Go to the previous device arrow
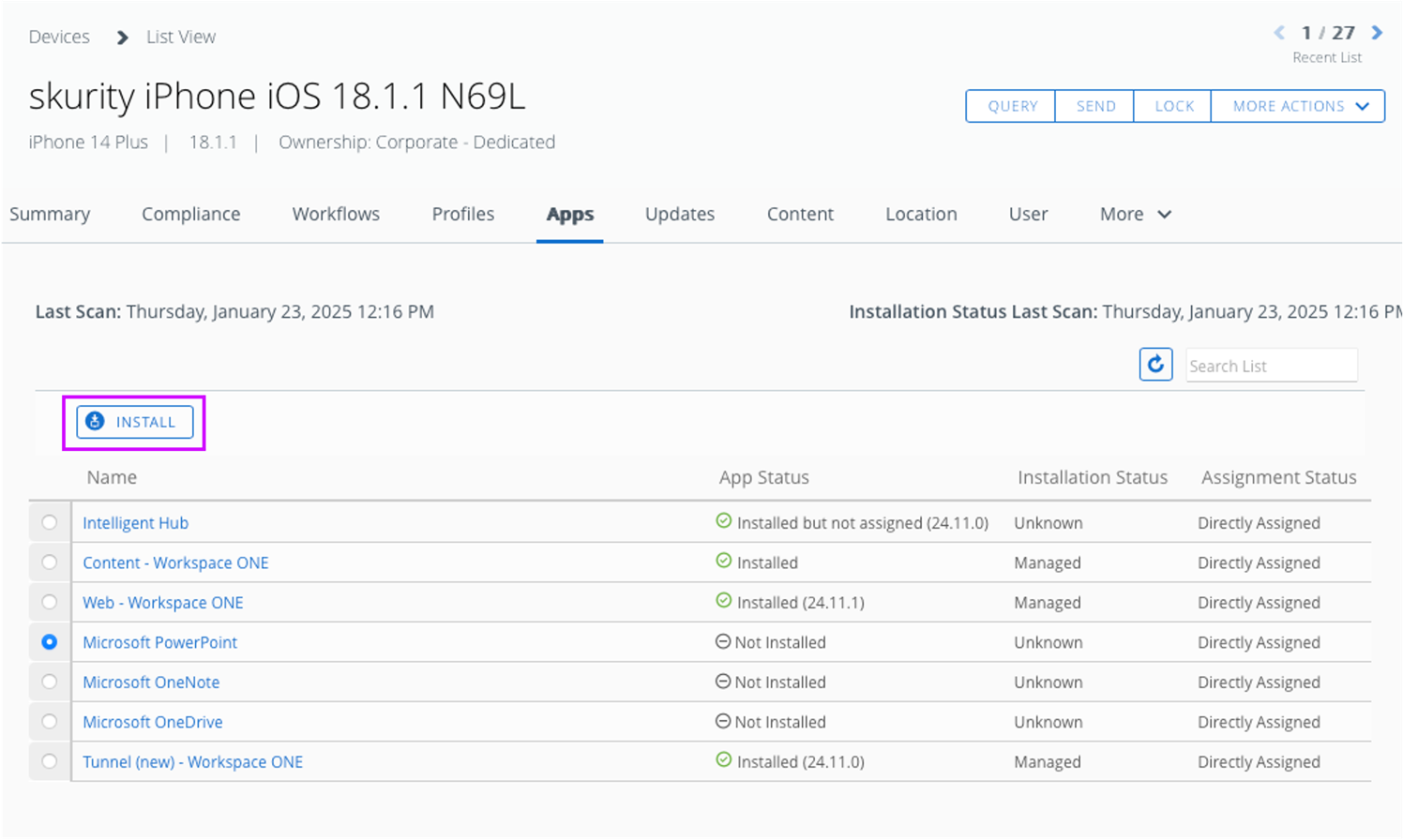The width and height of the screenshot is (1403, 840). coord(1279,33)
